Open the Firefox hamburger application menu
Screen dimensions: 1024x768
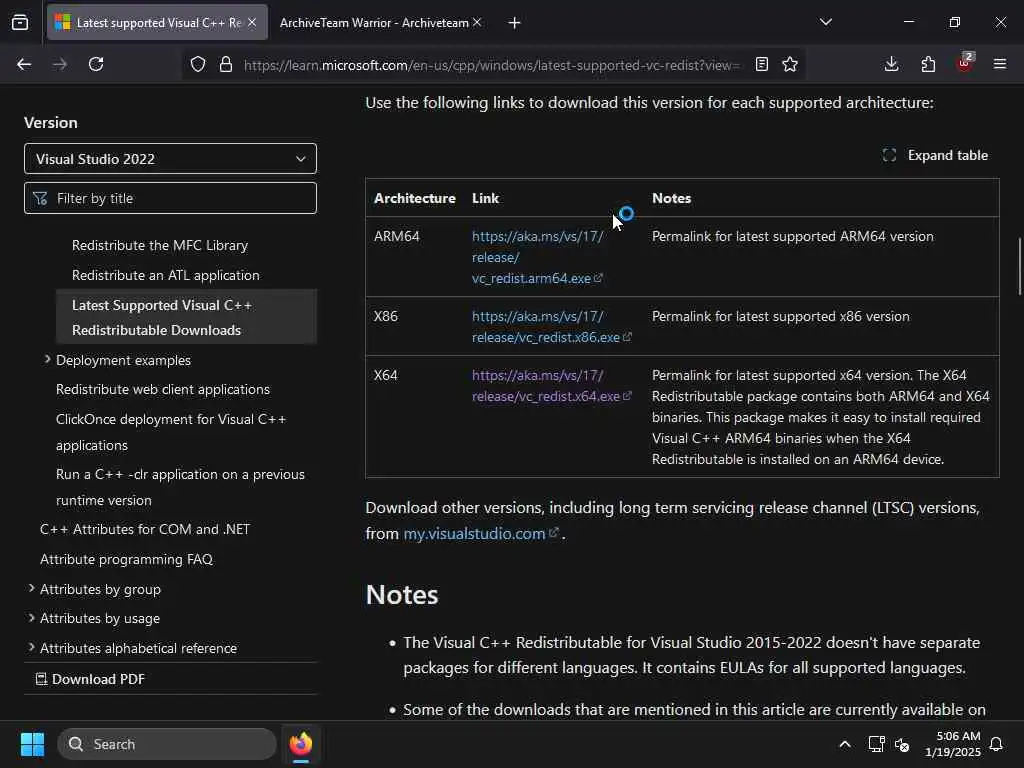1000,64
